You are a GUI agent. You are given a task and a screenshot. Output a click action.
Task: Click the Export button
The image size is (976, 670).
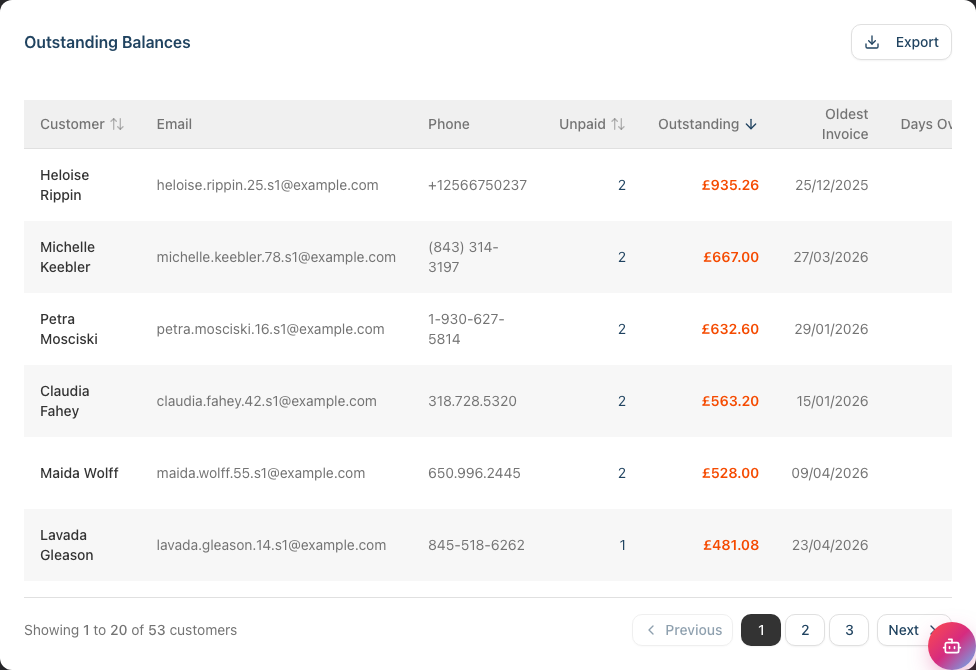(x=901, y=42)
